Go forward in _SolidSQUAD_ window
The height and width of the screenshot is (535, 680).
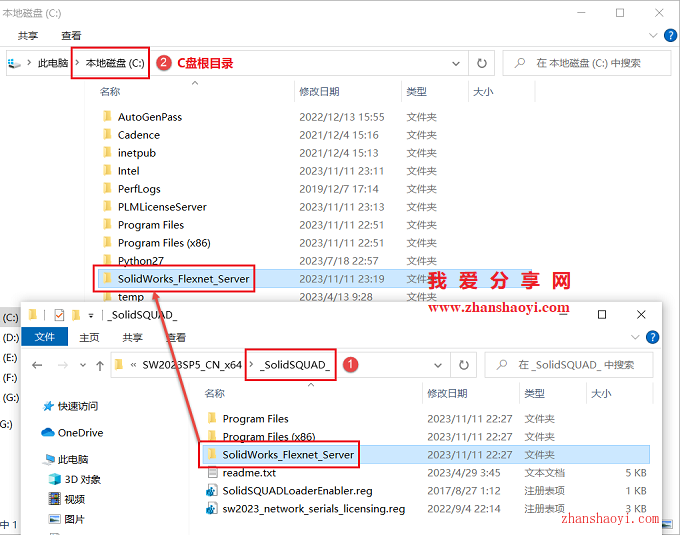[x=63, y=365]
